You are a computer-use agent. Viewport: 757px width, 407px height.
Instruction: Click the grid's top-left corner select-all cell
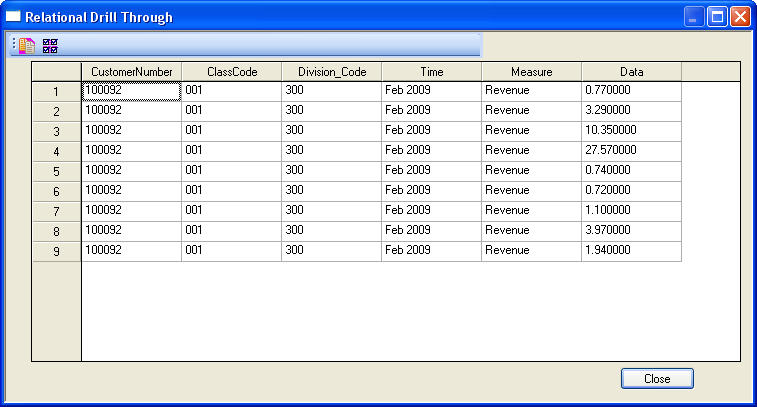[56, 72]
